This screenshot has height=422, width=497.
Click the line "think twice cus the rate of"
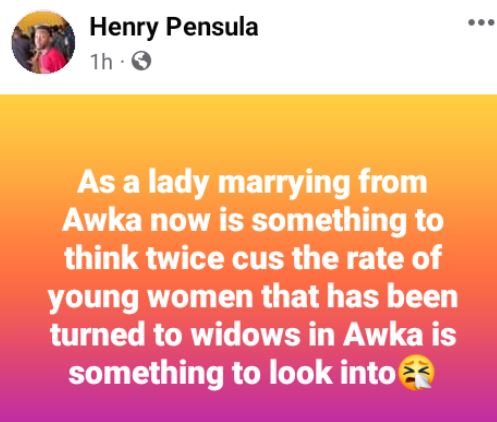pyautogui.click(x=253, y=258)
